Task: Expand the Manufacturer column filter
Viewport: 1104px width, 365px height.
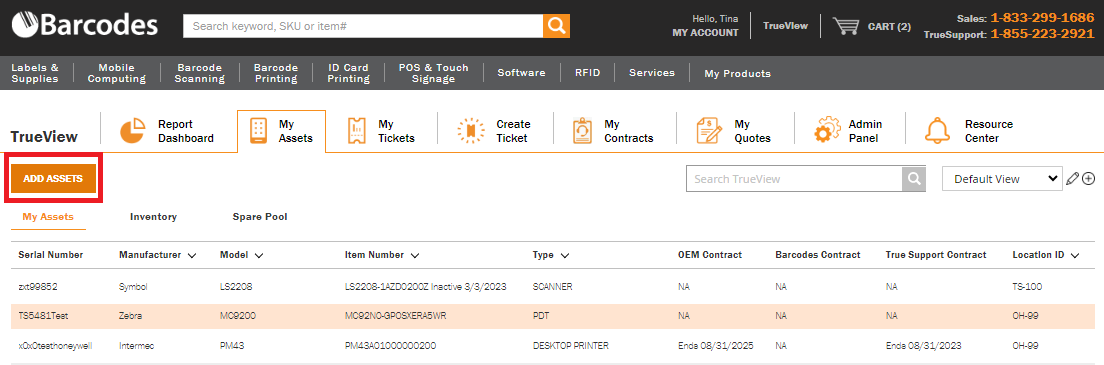Action: click(192, 255)
